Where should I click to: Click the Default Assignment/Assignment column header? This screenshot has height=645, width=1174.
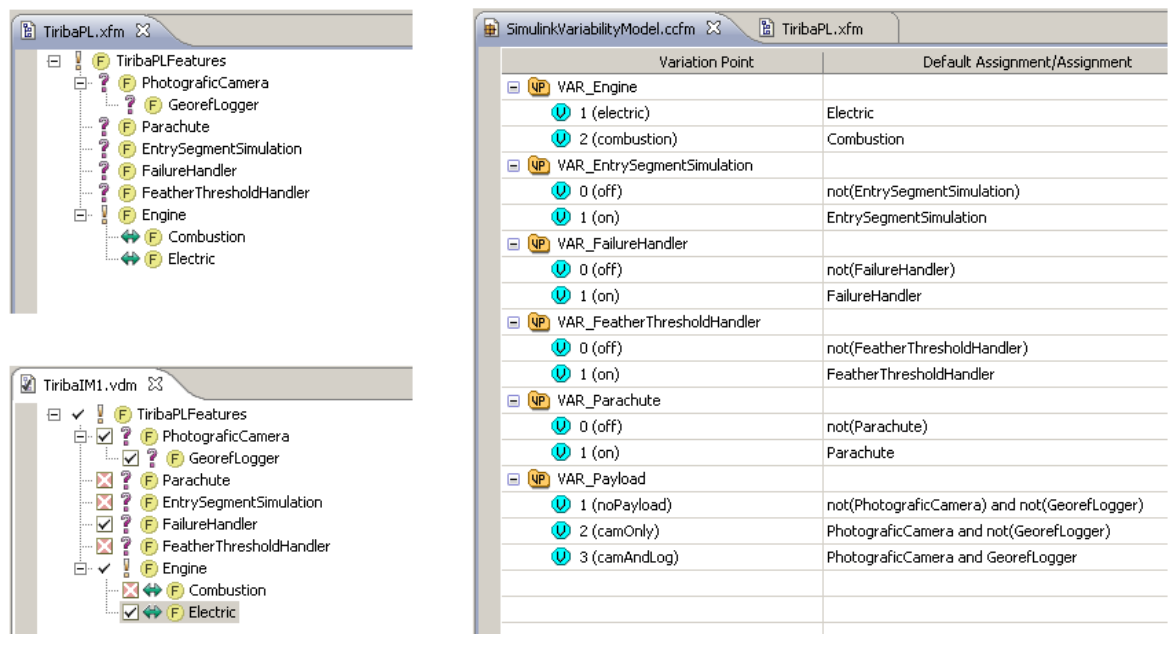pos(1027,62)
